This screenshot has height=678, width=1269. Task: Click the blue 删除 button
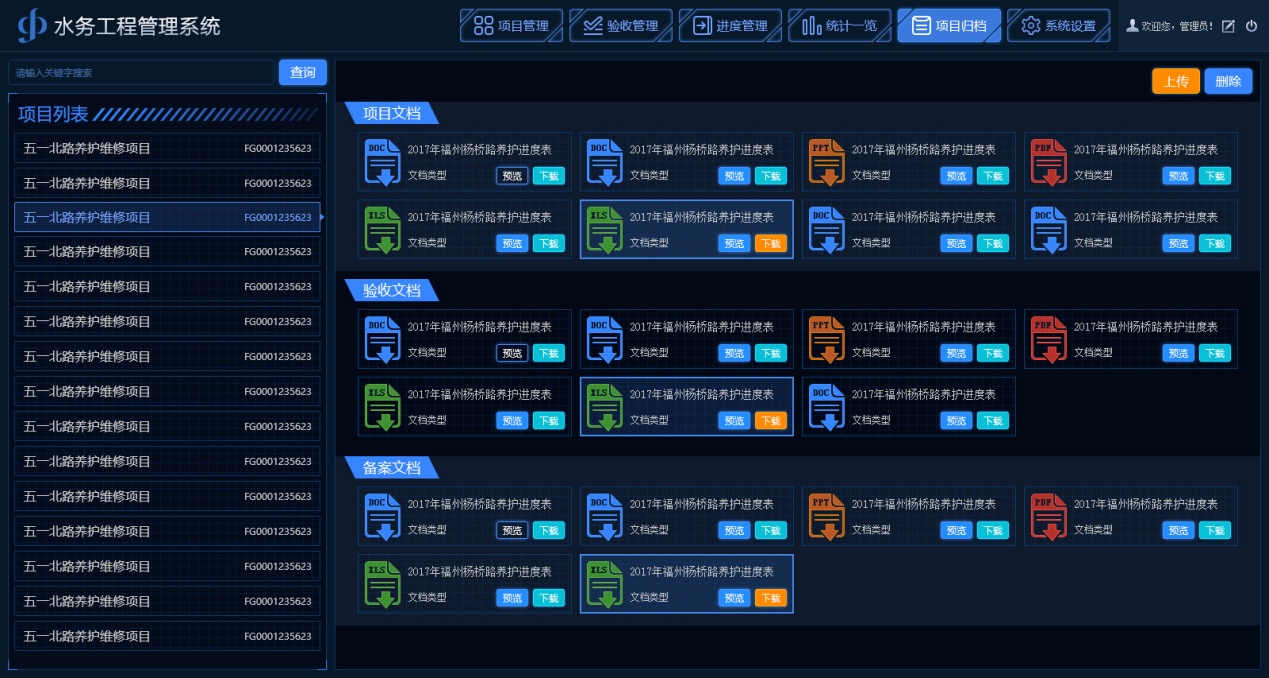1228,82
